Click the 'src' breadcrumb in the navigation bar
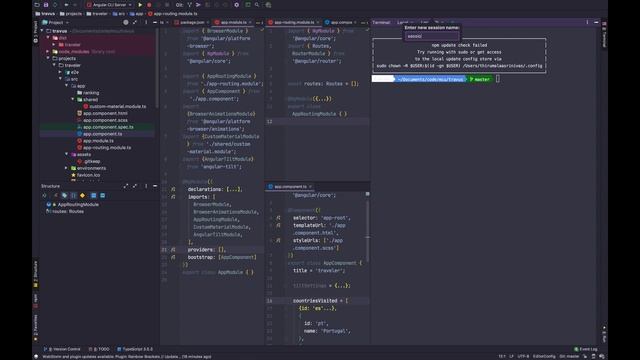 [x=119, y=14]
